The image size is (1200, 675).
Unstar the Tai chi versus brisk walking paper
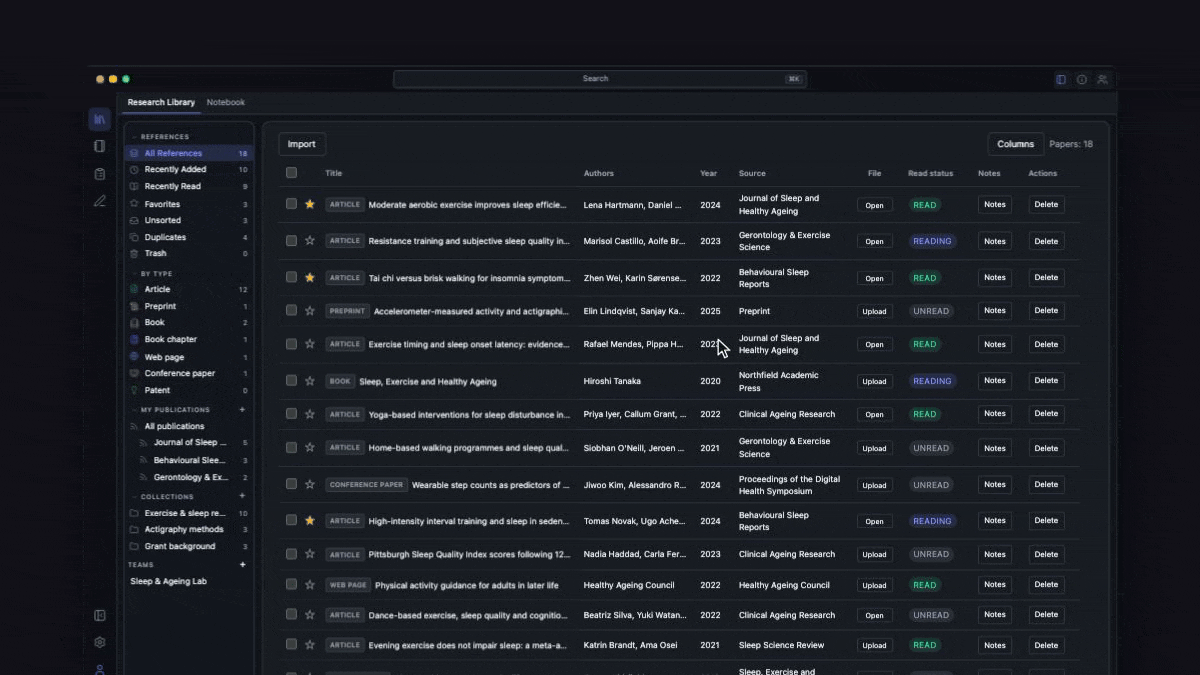(310, 277)
